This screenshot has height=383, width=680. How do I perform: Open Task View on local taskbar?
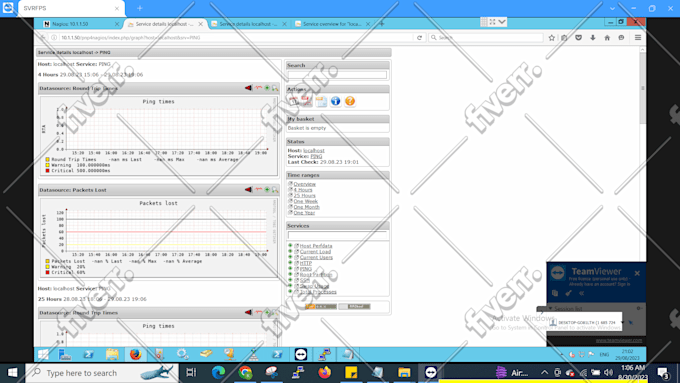click(191, 373)
